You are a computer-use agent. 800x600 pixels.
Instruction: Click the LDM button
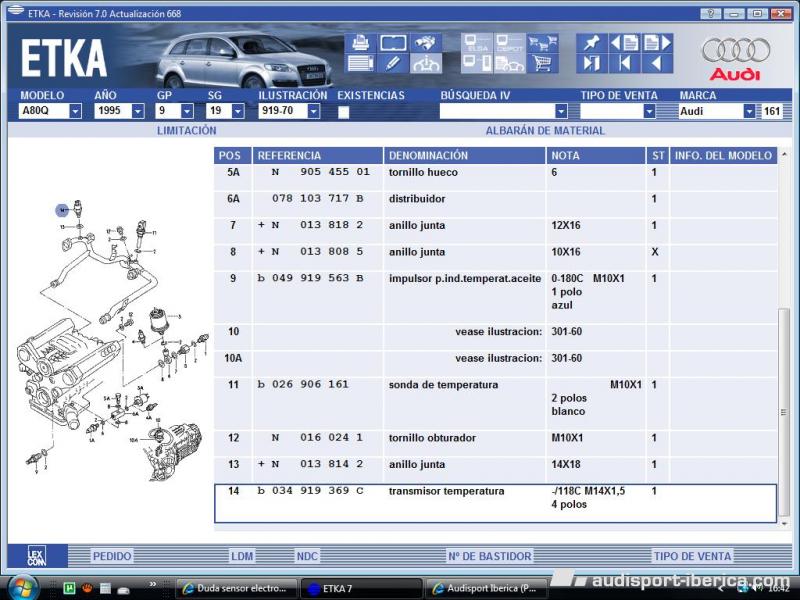point(242,556)
